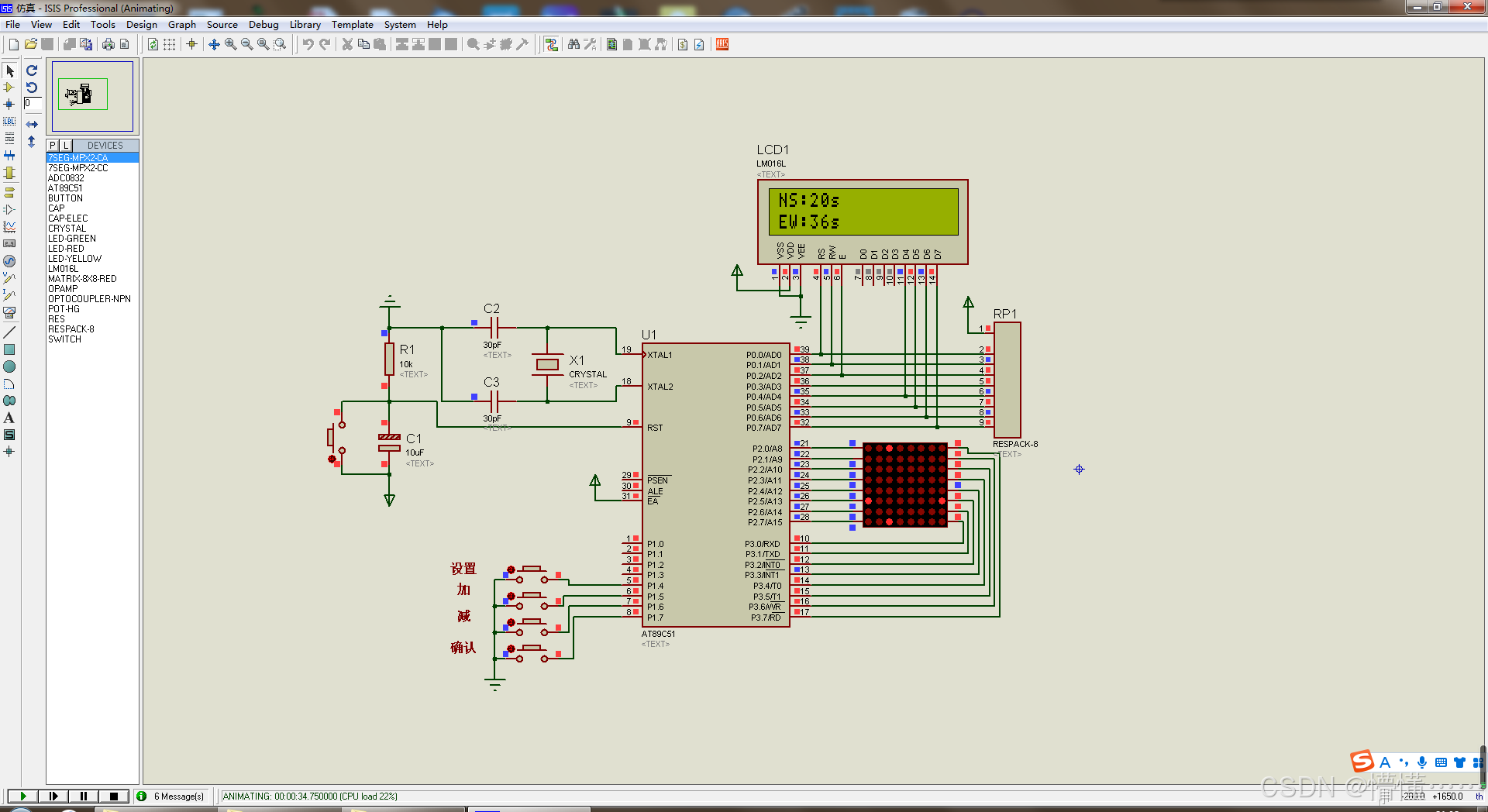Click the rotation angle input field

(x=33, y=103)
